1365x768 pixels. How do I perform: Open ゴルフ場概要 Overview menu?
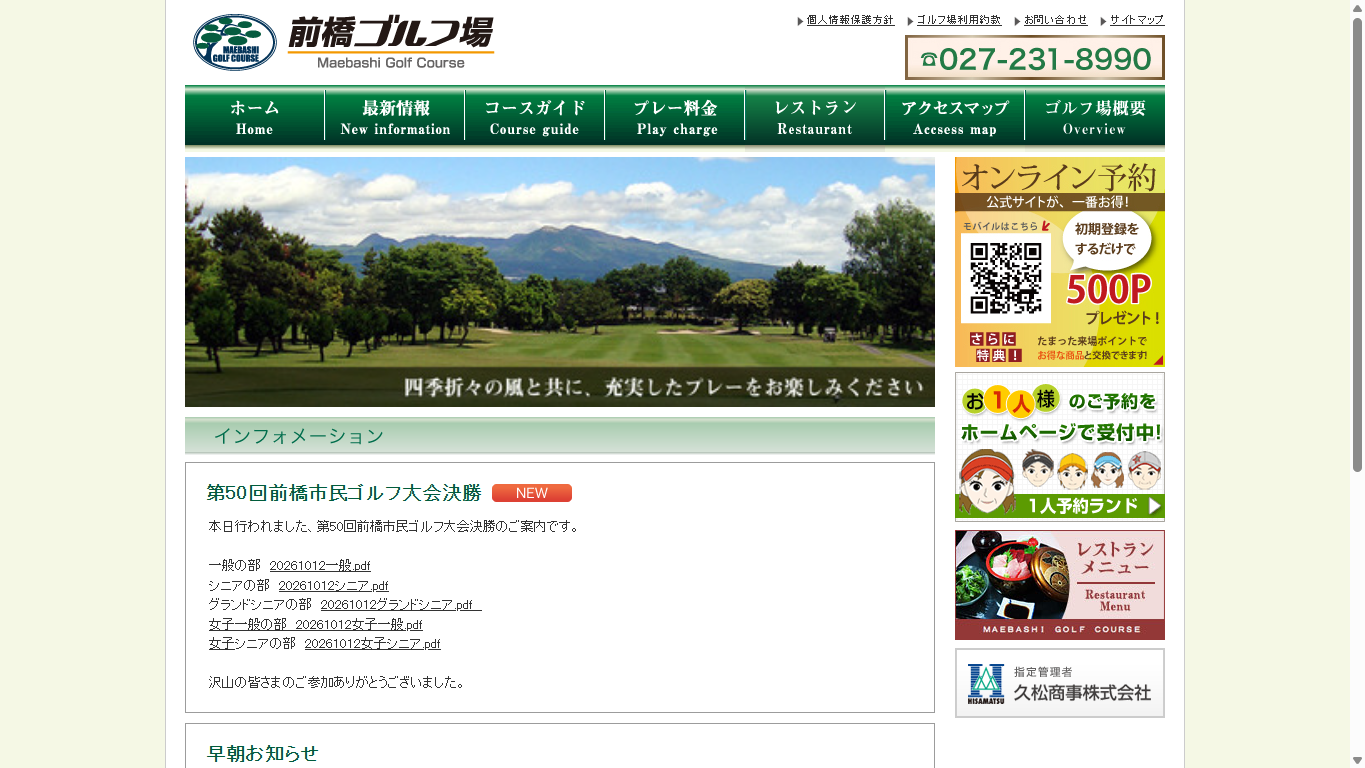tap(1095, 116)
